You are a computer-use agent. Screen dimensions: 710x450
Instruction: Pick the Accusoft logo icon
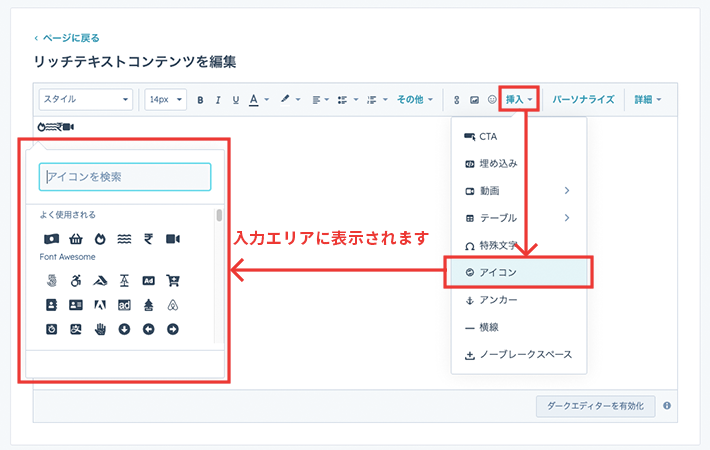(x=100, y=281)
